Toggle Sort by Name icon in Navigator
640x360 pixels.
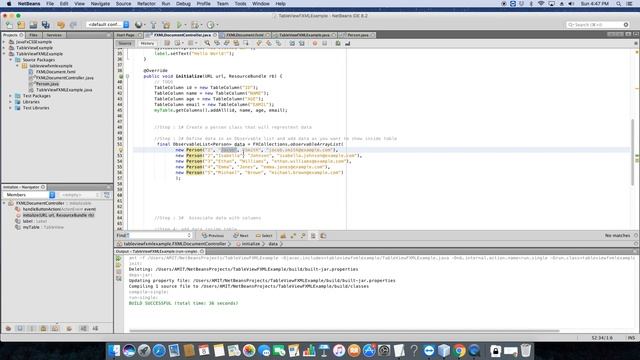click(83, 328)
